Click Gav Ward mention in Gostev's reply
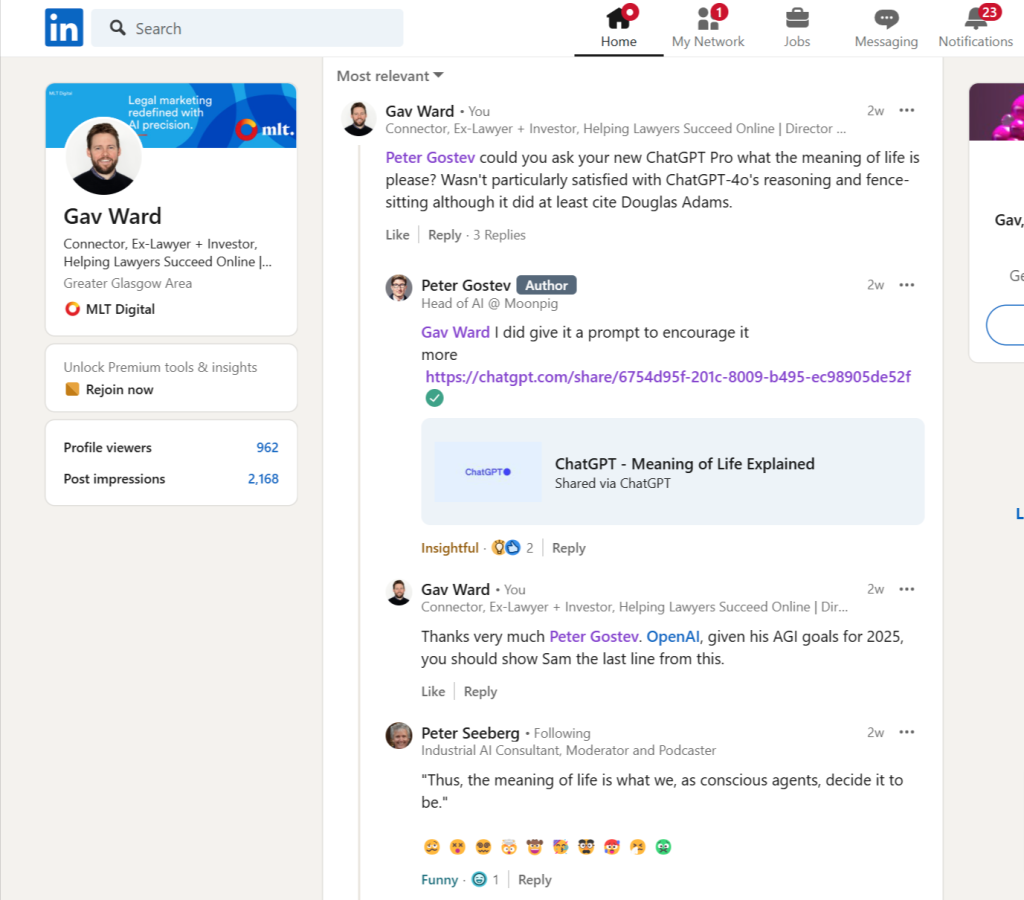Image resolution: width=1024 pixels, height=900 pixels. pos(455,332)
